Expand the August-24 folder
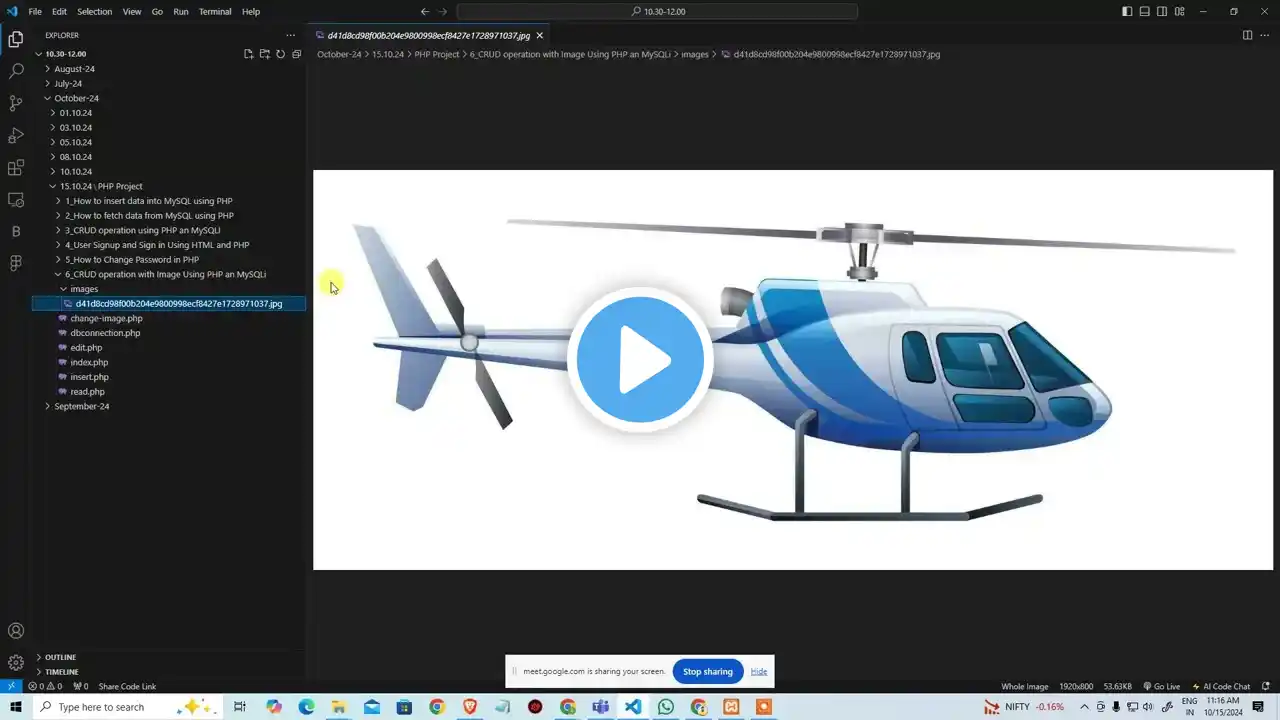The width and height of the screenshot is (1280, 720). click(74, 69)
